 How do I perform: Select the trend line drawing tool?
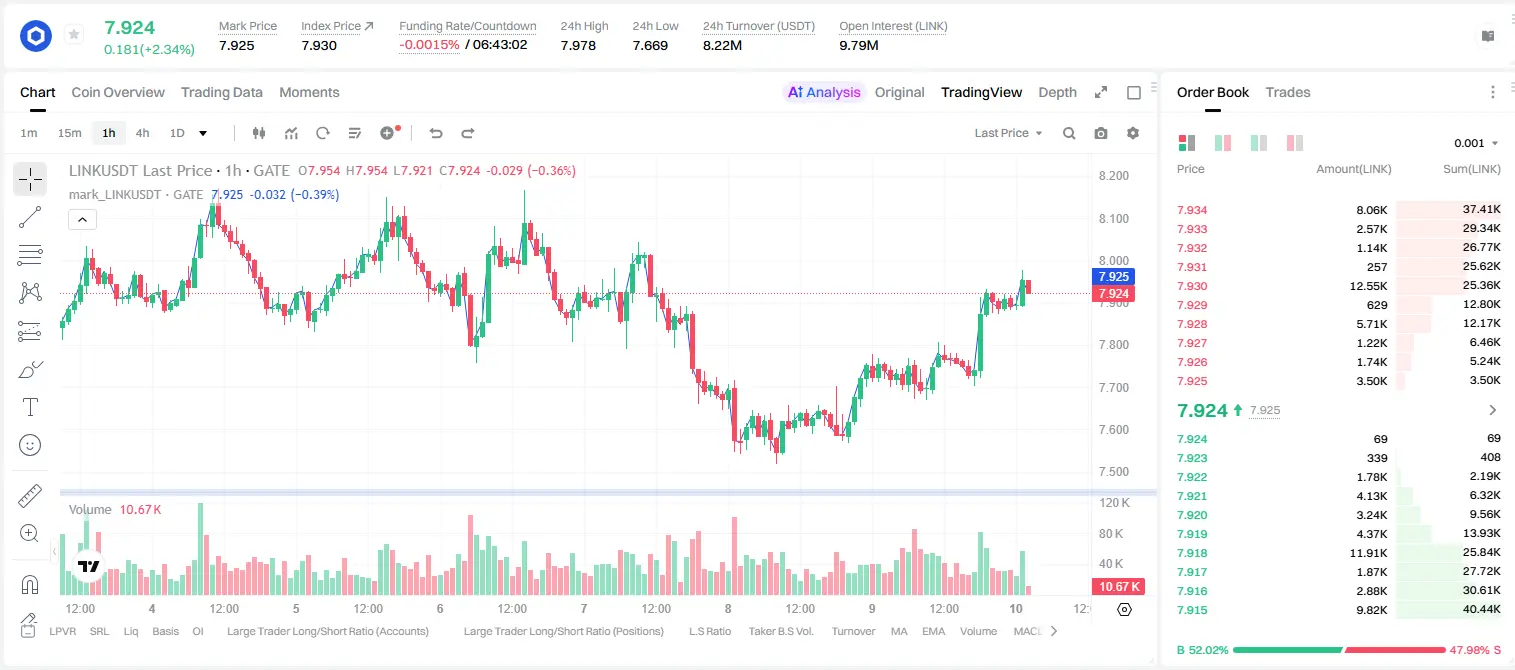[x=30, y=217]
